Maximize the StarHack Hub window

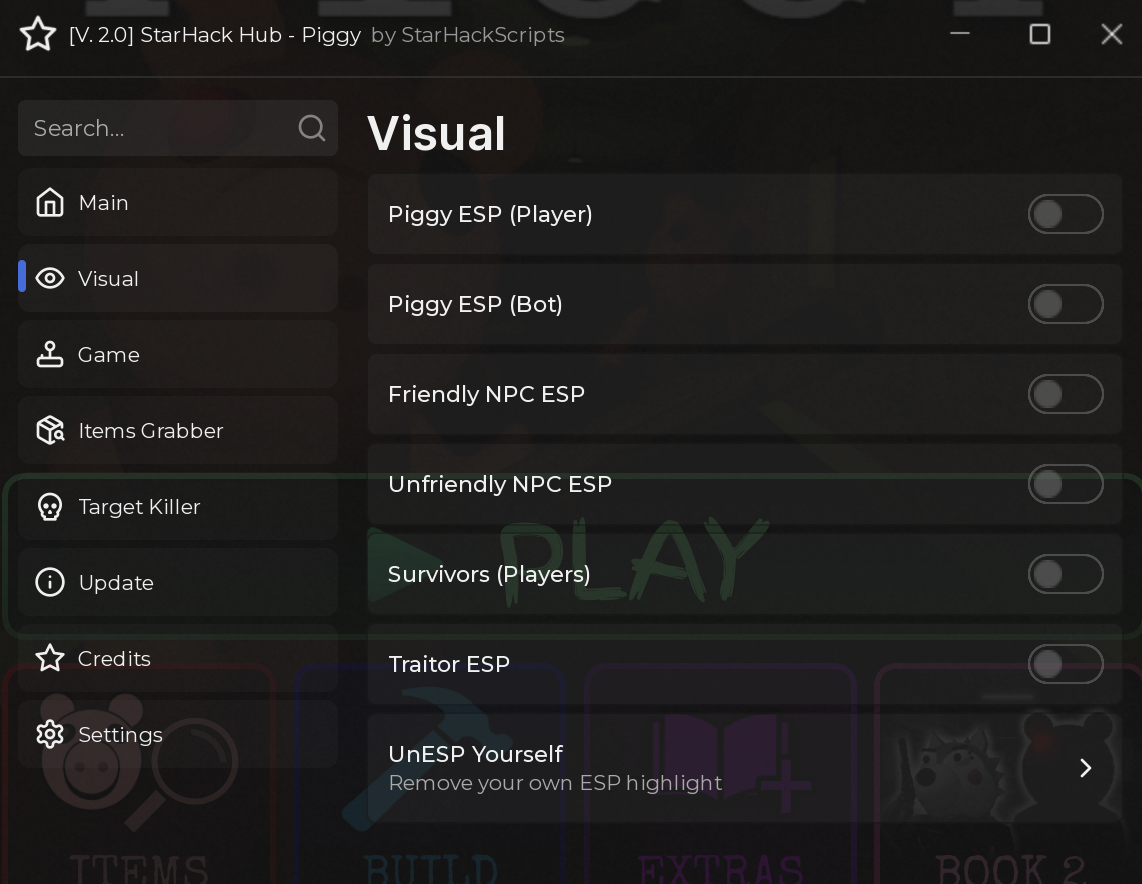(x=1039, y=33)
